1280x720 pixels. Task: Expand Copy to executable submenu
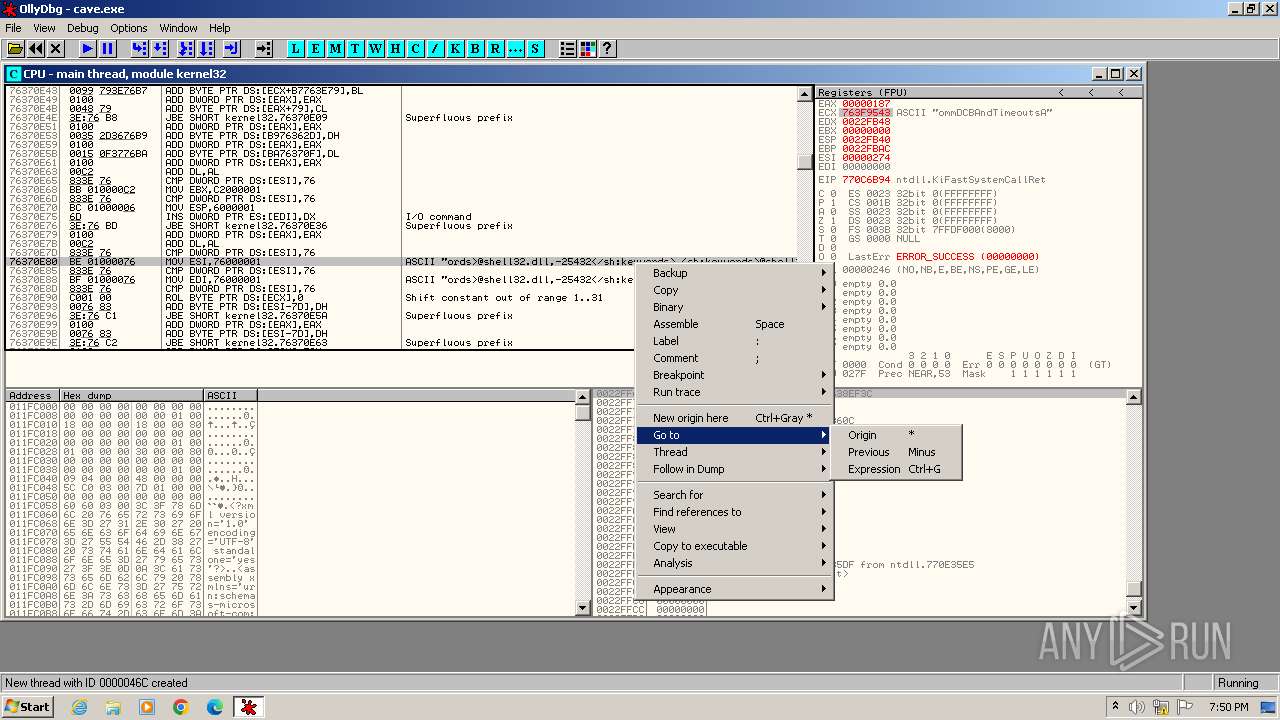pos(735,546)
